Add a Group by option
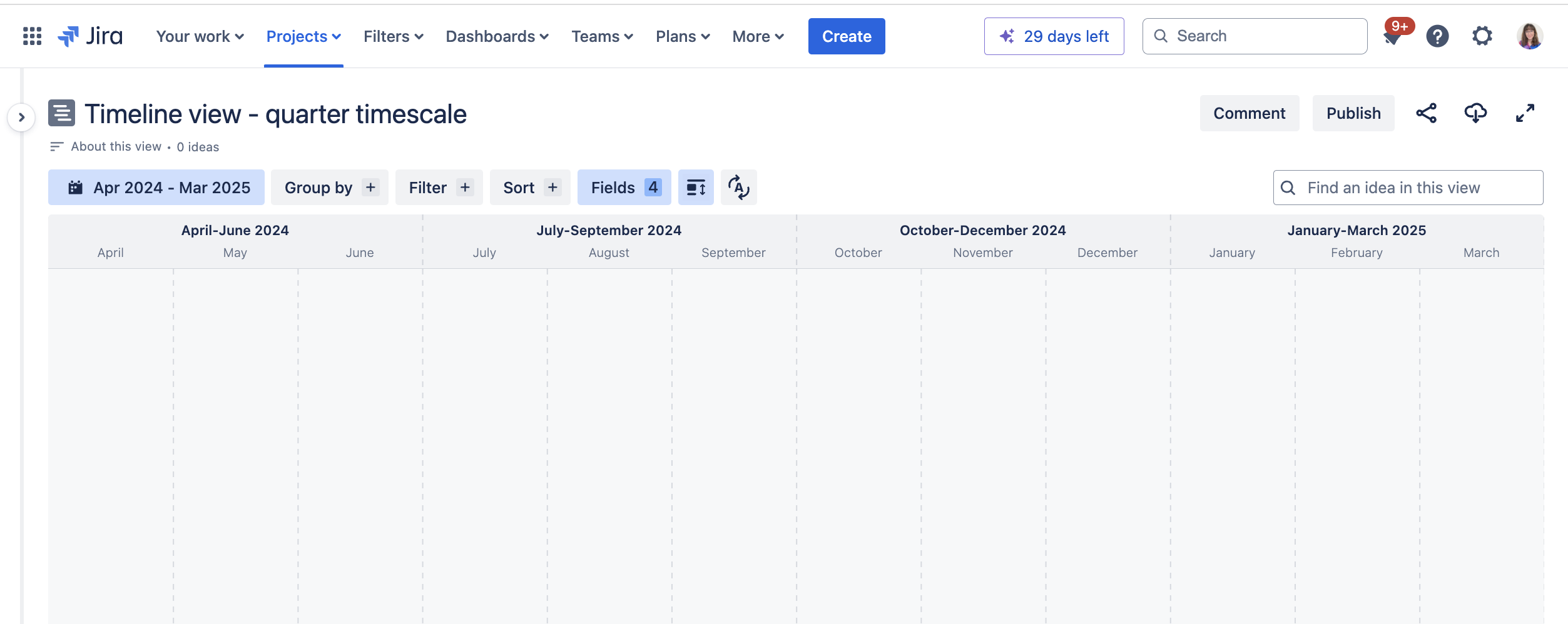This screenshot has height=624, width=1568. [329, 187]
